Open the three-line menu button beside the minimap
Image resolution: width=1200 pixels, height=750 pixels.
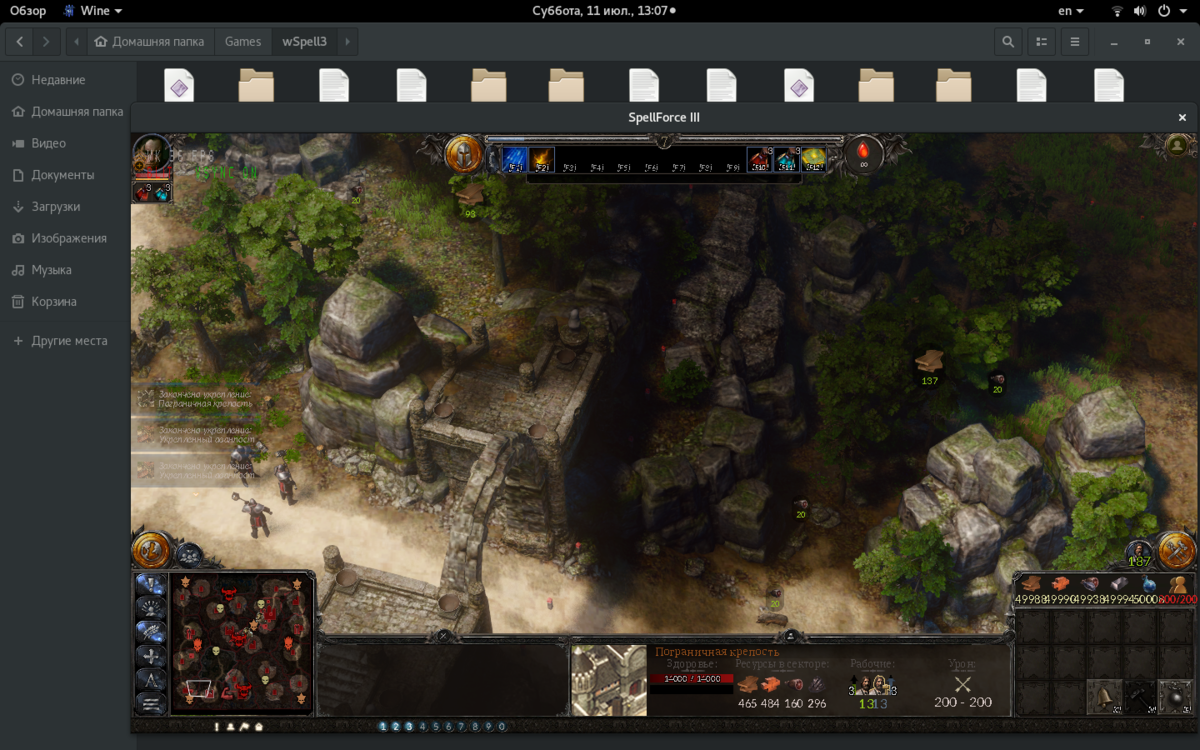pyautogui.click(x=151, y=704)
